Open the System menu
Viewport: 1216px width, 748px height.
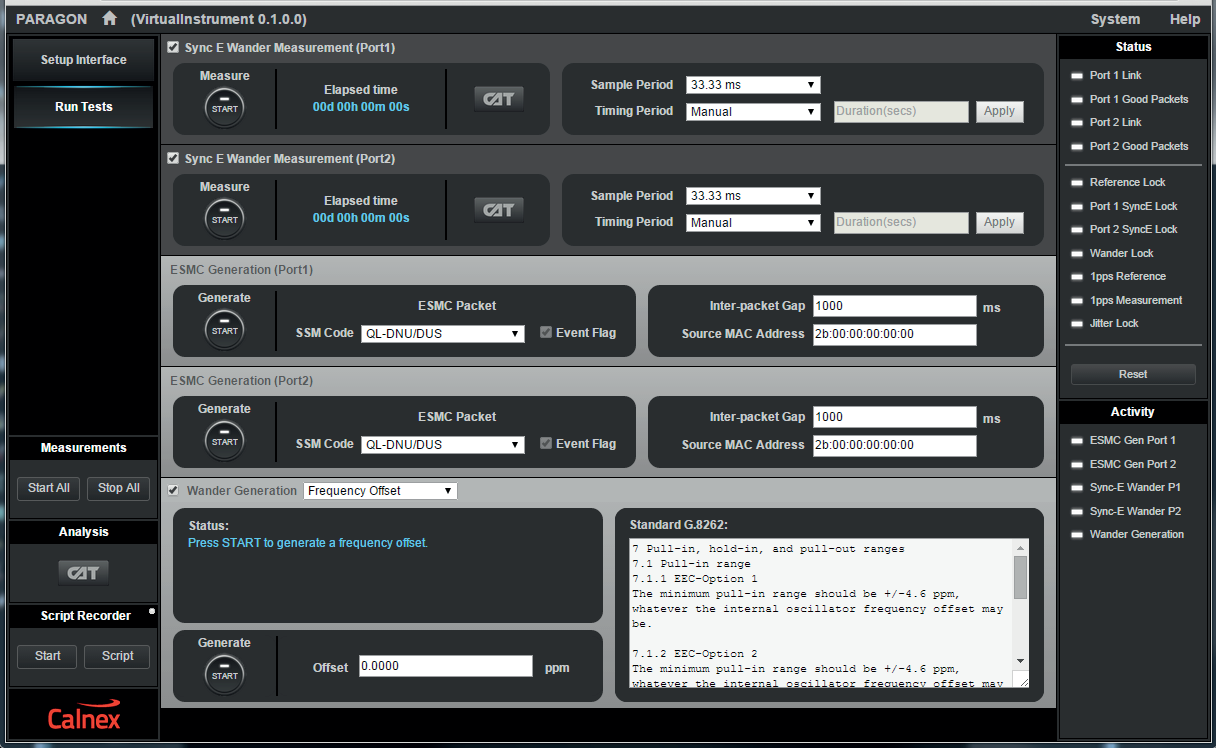click(x=1114, y=19)
